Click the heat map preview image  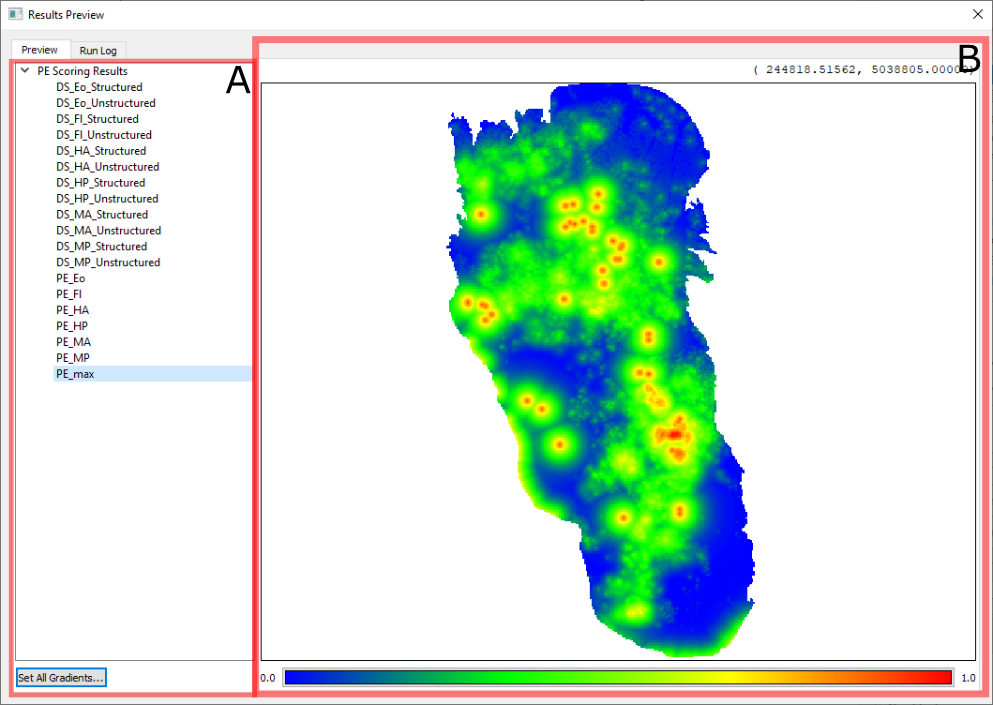(x=618, y=371)
